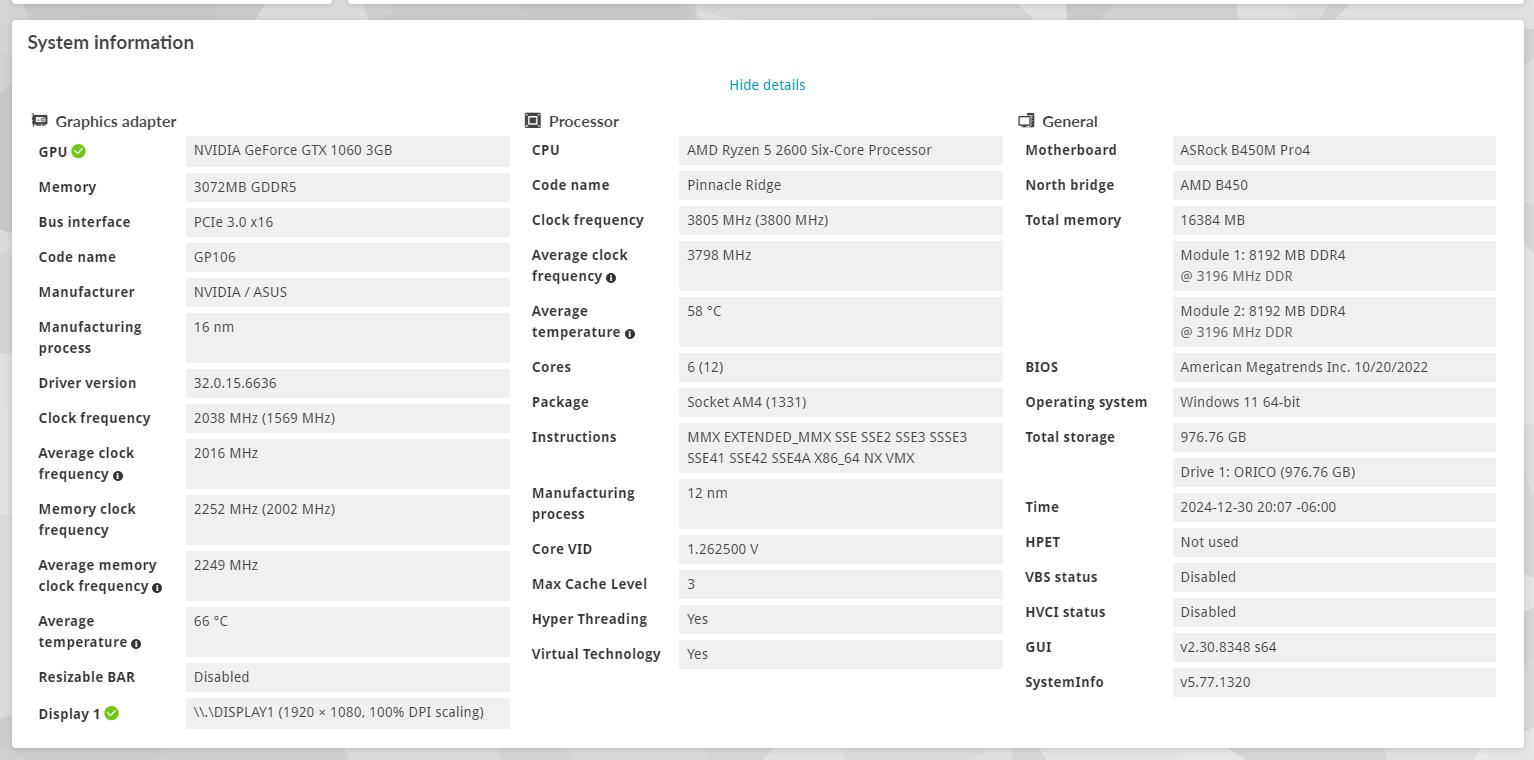1534x760 pixels.
Task: Click the green checkmark beside GPU
Action: click(79, 152)
